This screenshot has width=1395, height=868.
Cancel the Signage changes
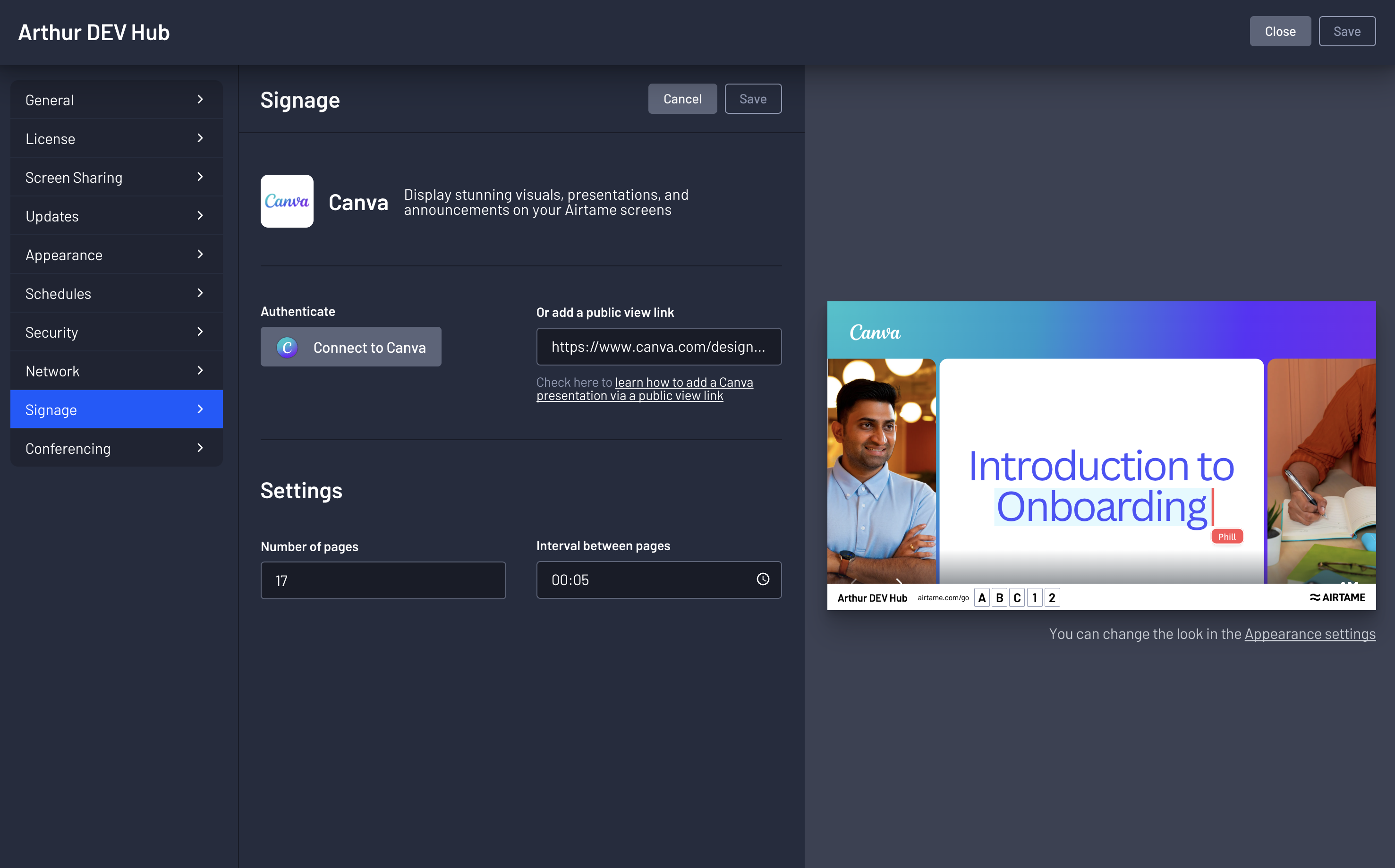[682, 99]
